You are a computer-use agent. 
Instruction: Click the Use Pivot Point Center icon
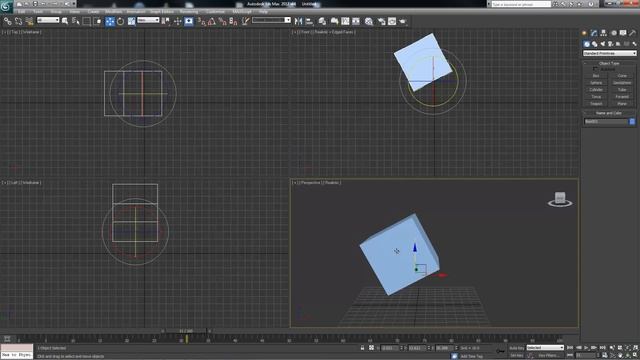tap(166, 21)
